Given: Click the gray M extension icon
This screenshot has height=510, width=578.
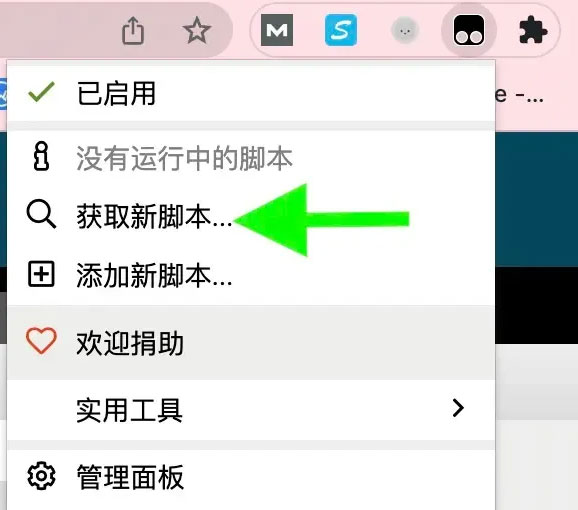Looking at the screenshot, I should click(x=277, y=30).
